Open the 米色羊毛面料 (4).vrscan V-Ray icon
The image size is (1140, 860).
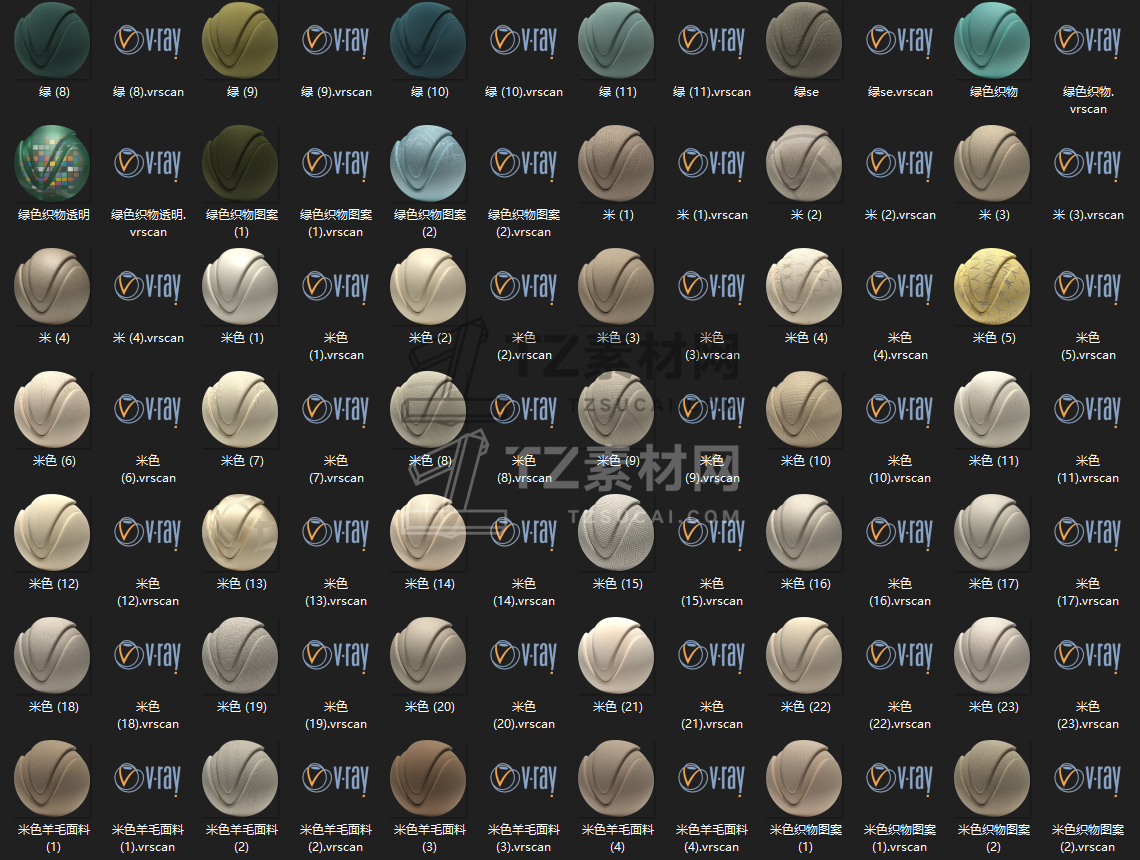click(712, 777)
